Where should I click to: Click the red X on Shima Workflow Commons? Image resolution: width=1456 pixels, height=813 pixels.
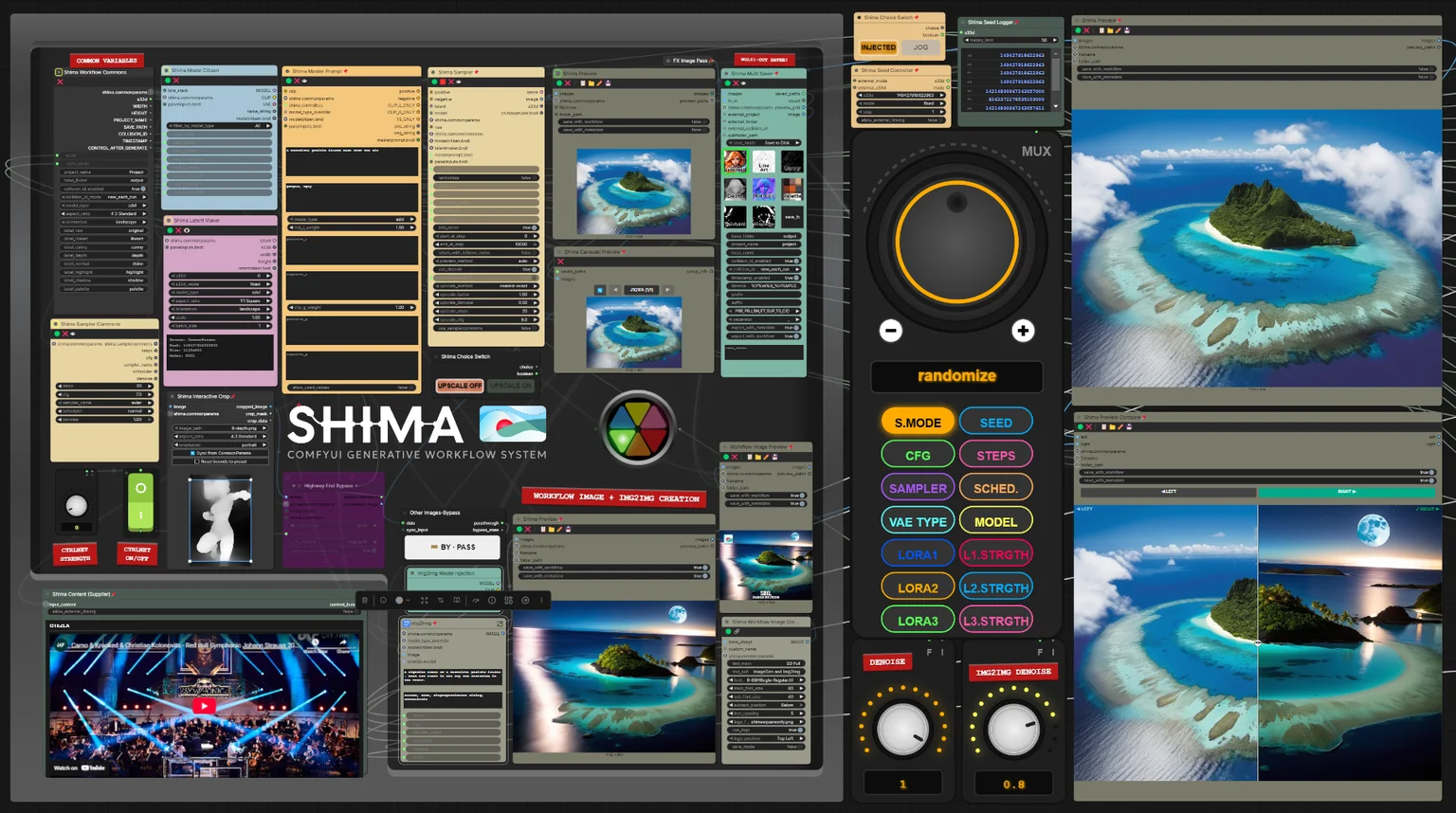(60, 82)
